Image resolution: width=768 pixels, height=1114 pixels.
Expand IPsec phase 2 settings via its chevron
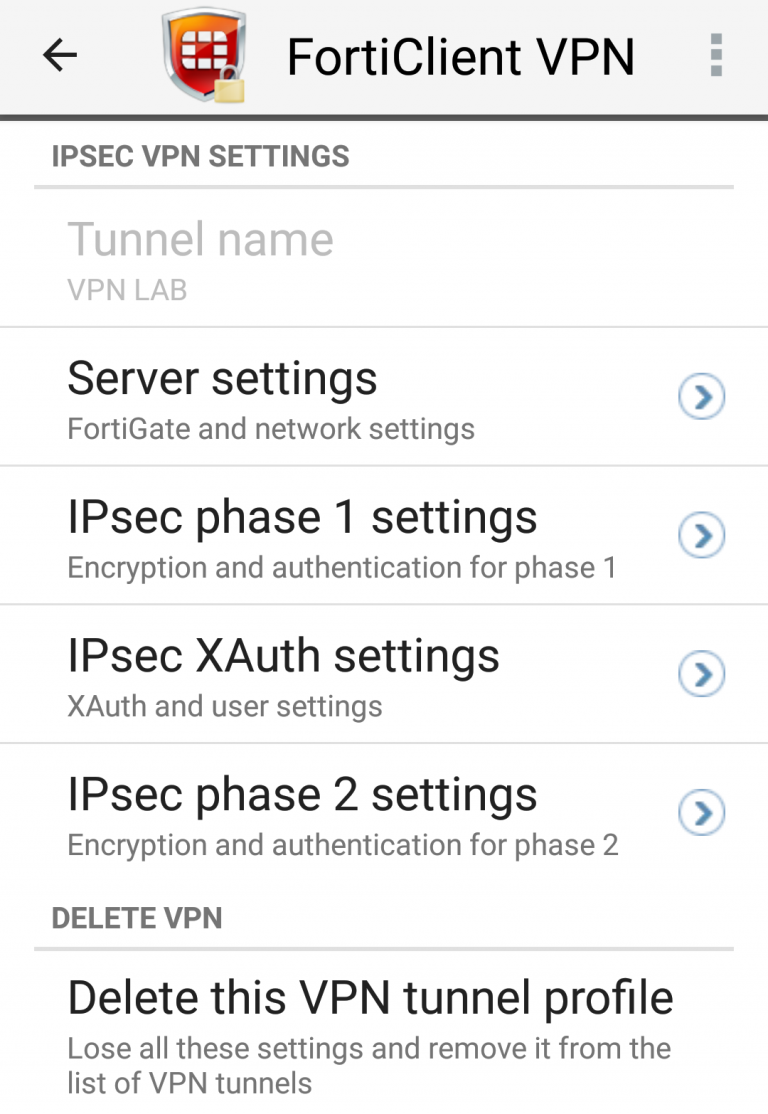701,812
